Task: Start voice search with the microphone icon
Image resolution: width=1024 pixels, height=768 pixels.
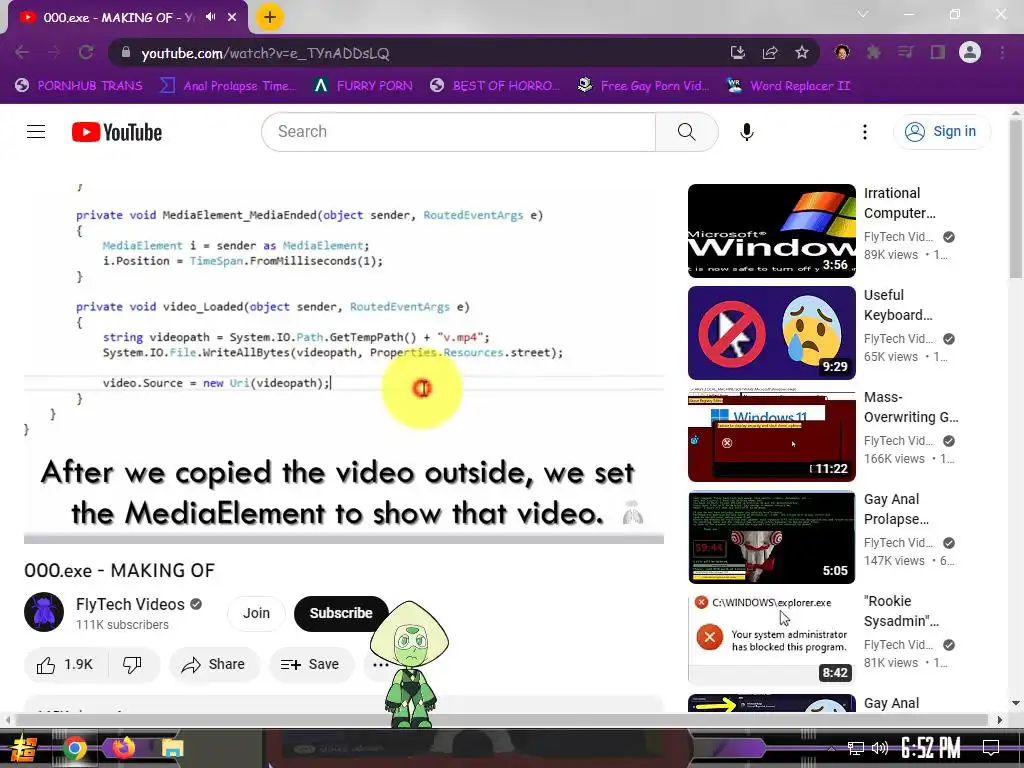Action: [746, 132]
